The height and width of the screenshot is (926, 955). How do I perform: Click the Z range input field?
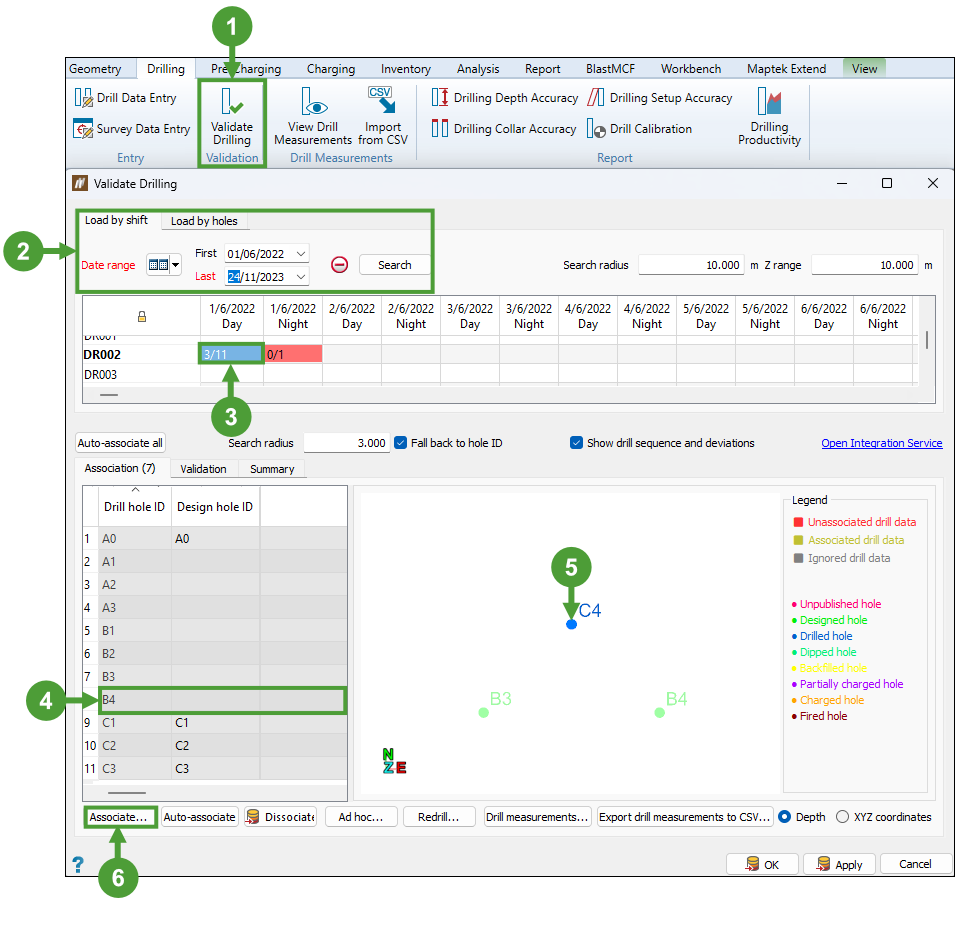click(x=865, y=265)
